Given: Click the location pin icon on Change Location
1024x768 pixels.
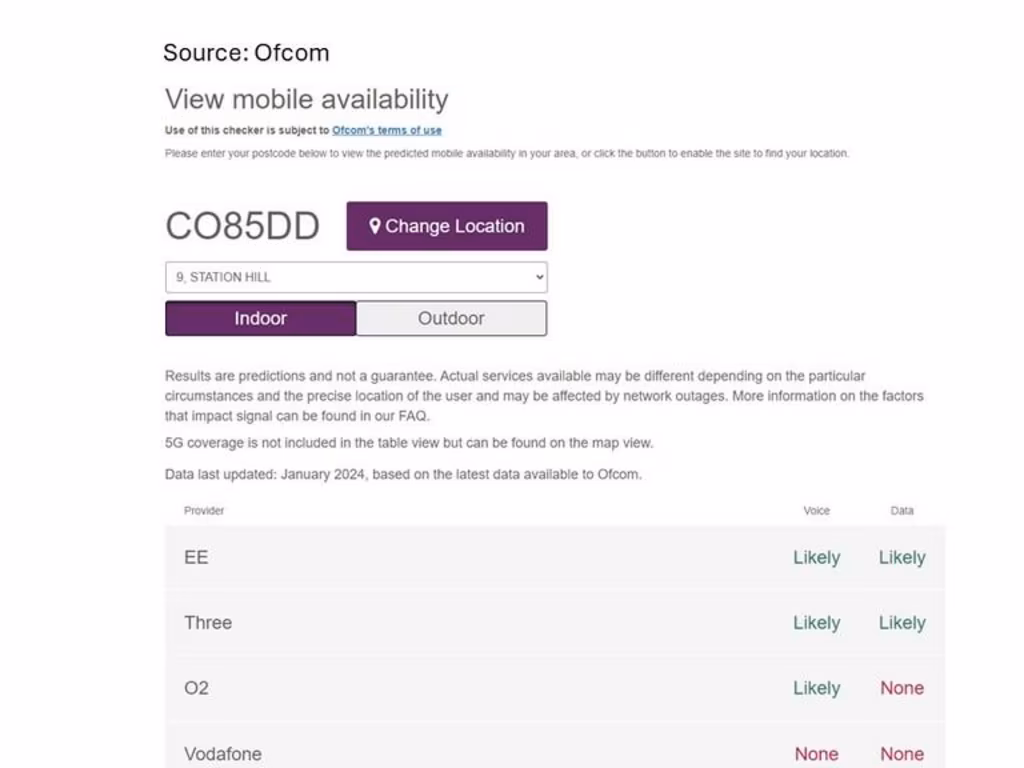Looking at the screenshot, I should tap(375, 226).
